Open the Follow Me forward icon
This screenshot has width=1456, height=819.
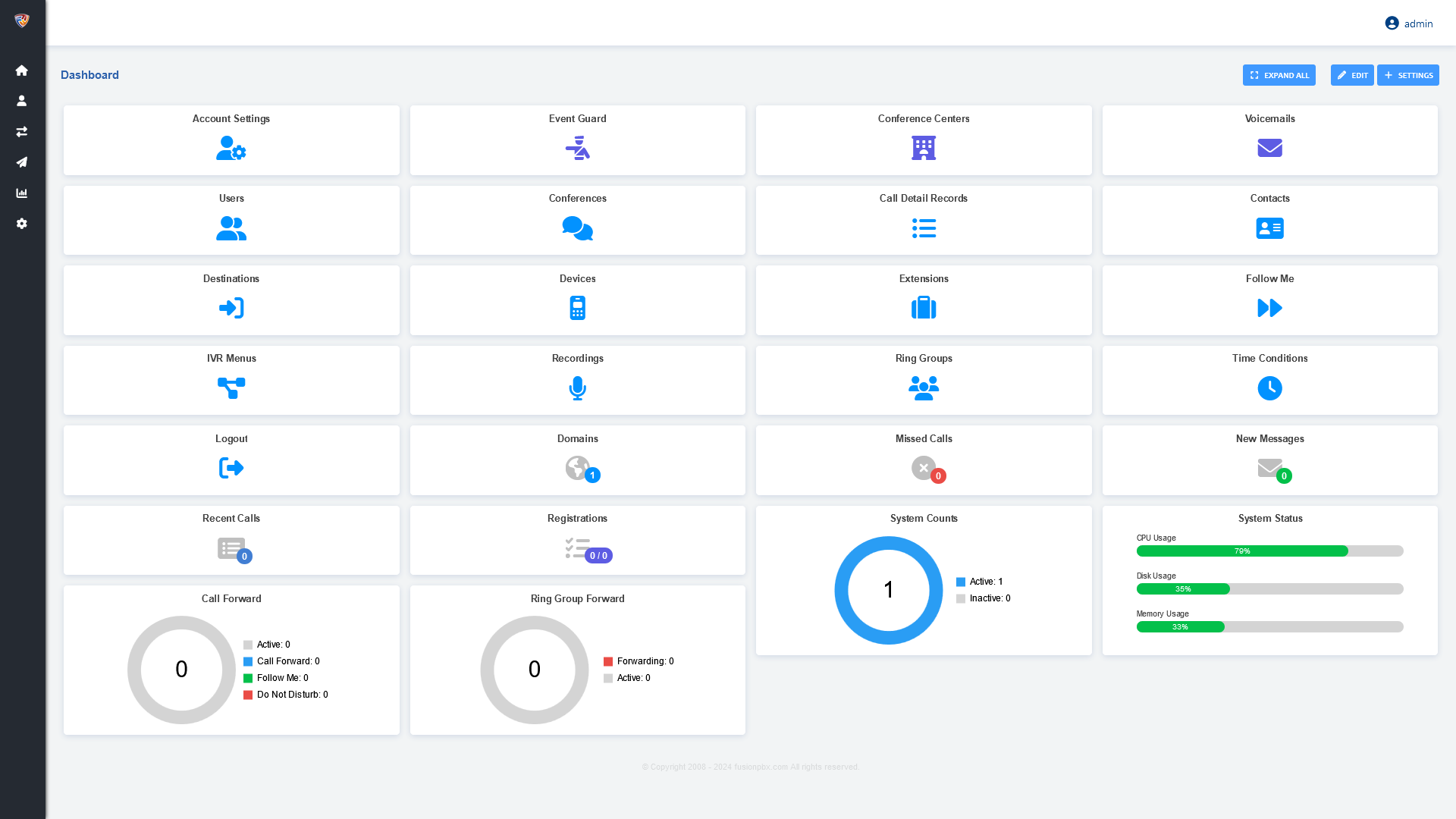[1269, 308]
